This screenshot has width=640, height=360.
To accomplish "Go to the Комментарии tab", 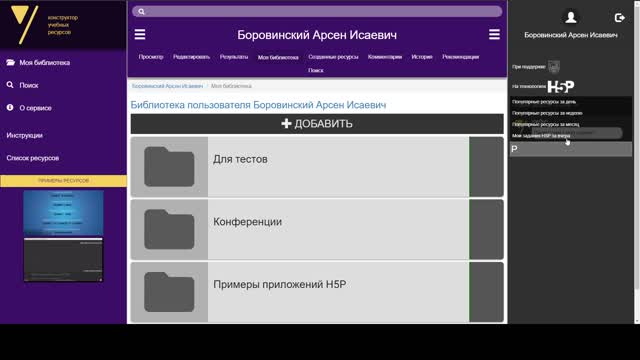I will point(384,57).
